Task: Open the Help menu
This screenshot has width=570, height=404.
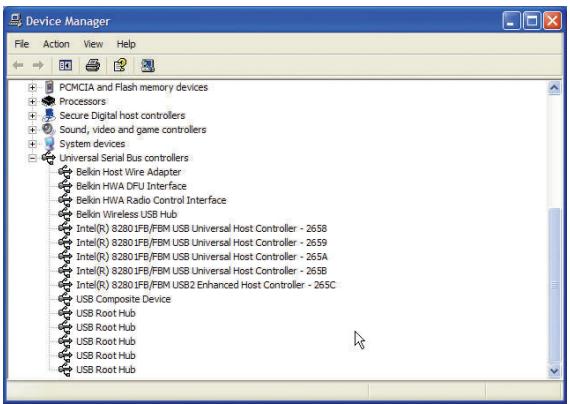Action: tap(126, 44)
